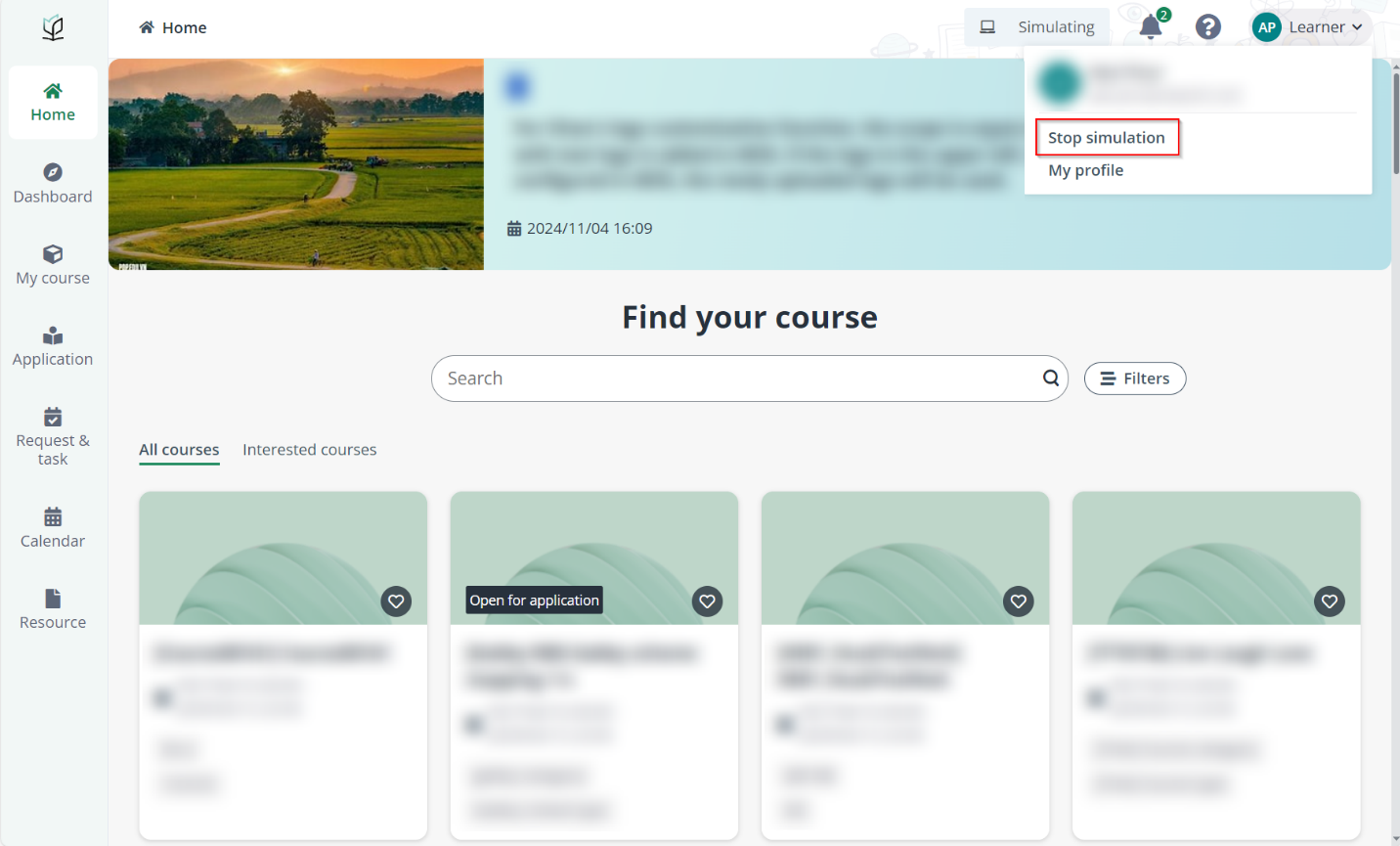Open the first course card thumbnail
Screen dimensions: 1400x846
point(284,558)
